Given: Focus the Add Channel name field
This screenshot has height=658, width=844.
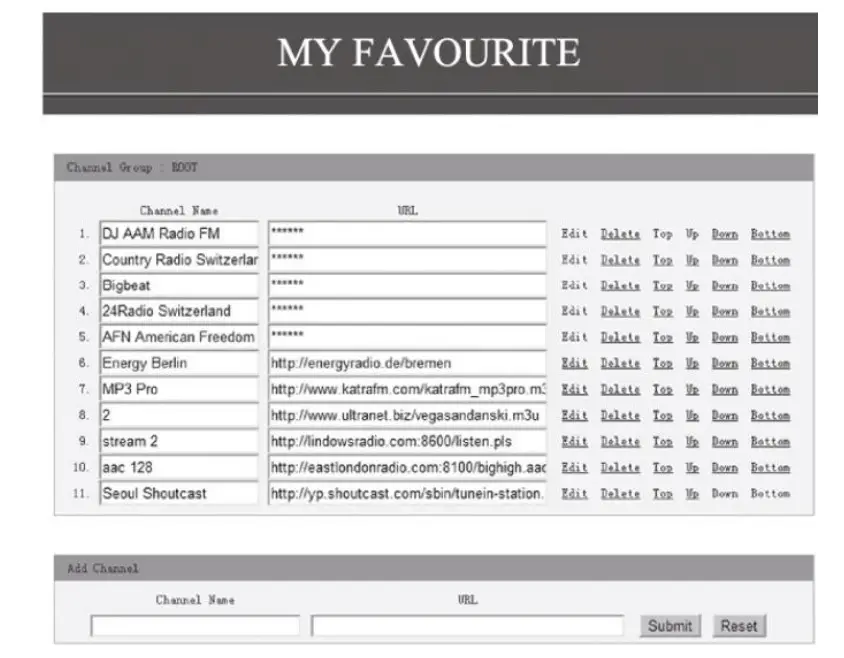Looking at the screenshot, I should 195,626.
